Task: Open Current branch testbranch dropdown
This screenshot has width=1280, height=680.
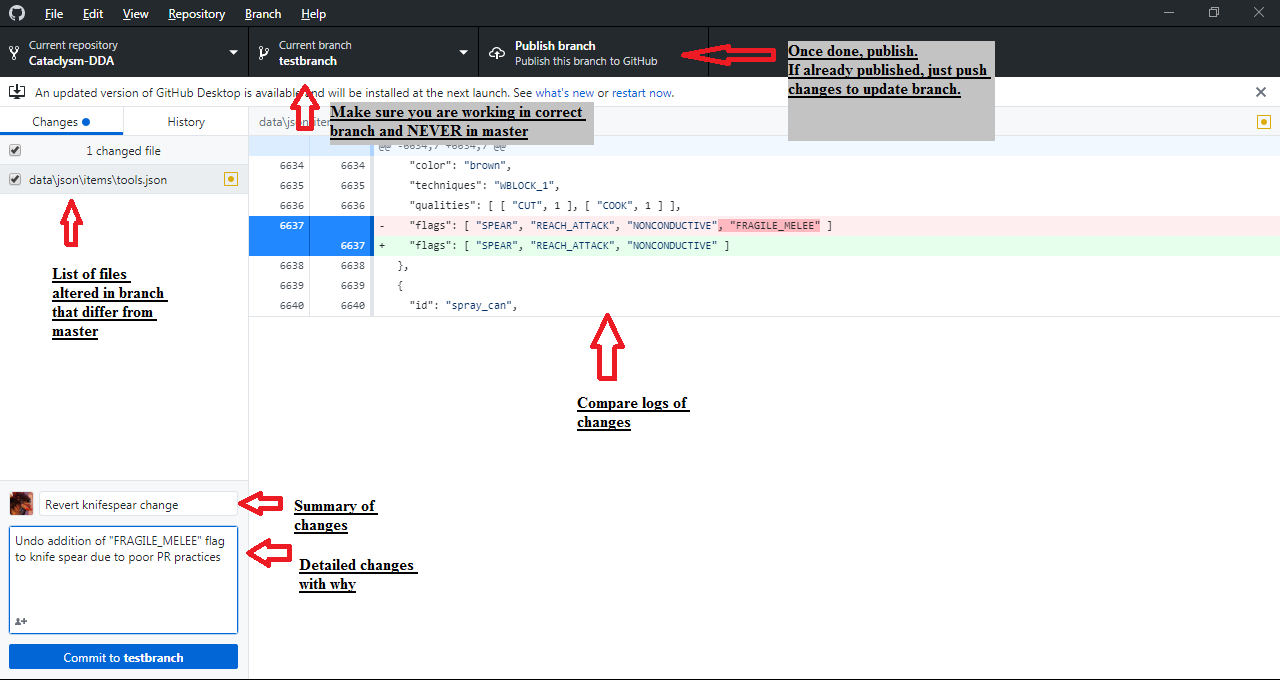Action: (x=364, y=53)
